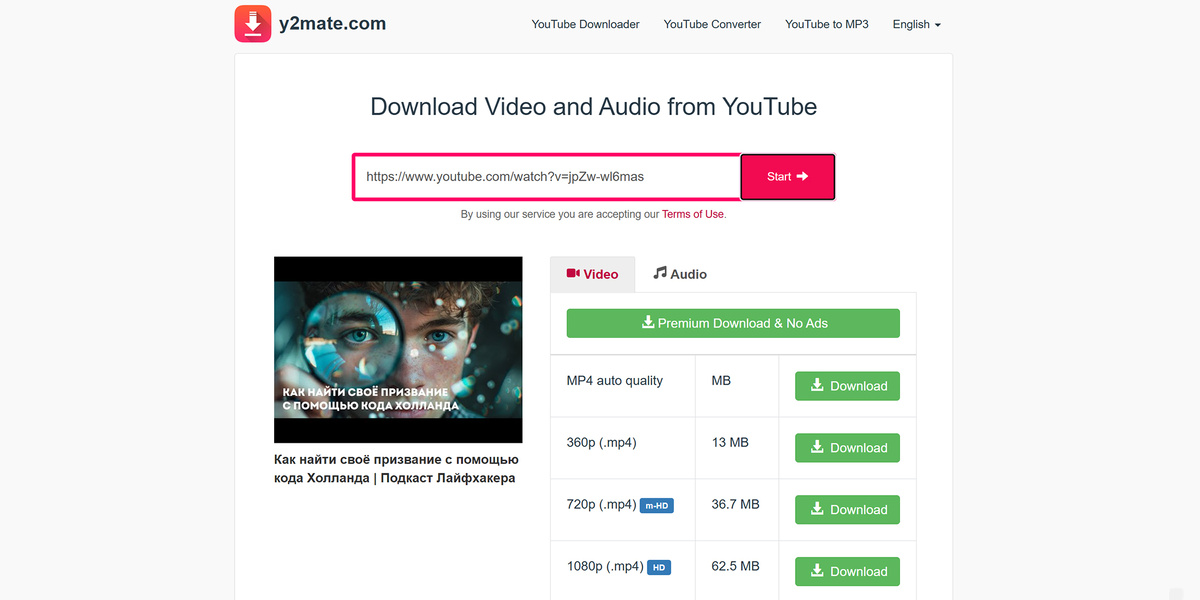
Task: Click the Russian video title below the thumbnail
Action: click(x=396, y=469)
